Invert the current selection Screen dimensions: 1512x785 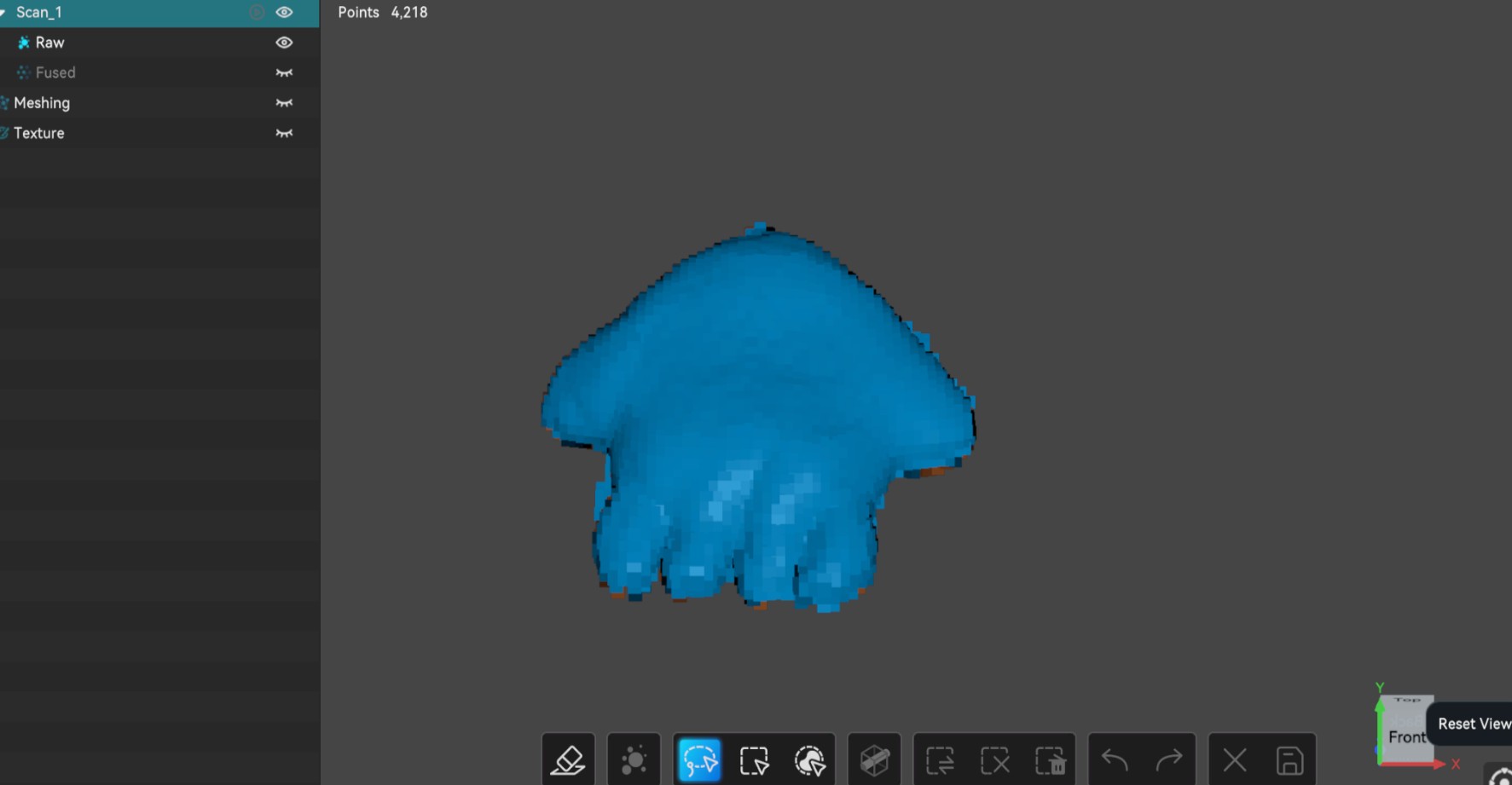point(940,759)
